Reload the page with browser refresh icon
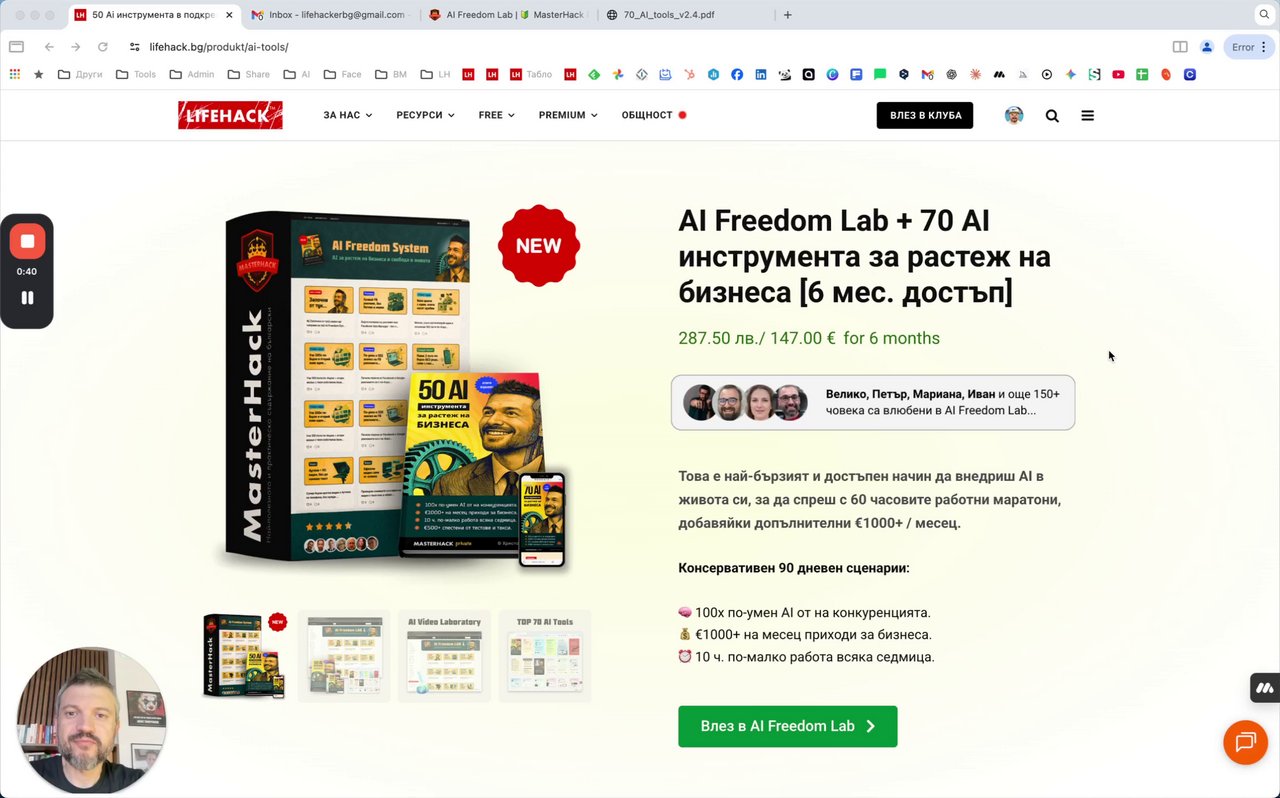Viewport: 1280px width, 798px height. (x=102, y=47)
